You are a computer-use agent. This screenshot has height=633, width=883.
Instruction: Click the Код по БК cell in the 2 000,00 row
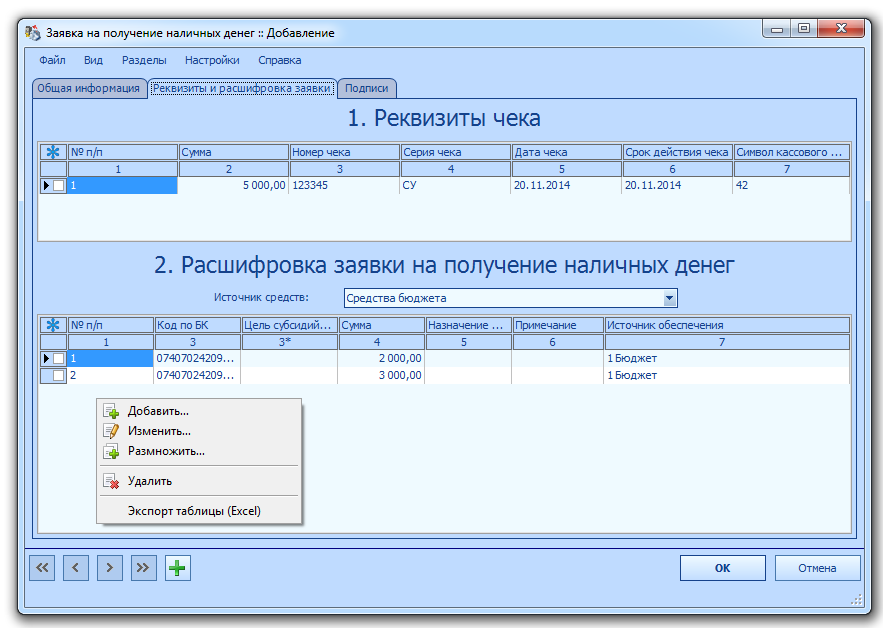pos(197,358)
